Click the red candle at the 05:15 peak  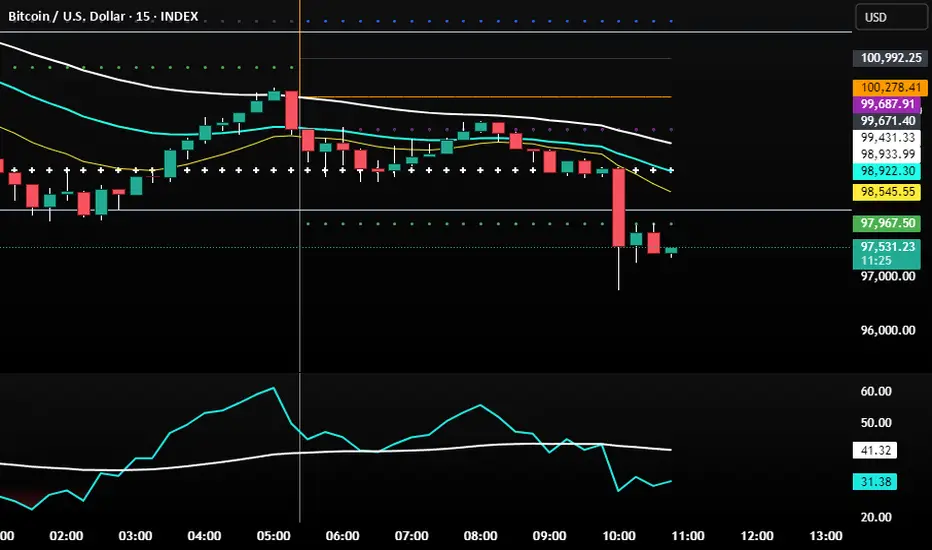point(291,111)
